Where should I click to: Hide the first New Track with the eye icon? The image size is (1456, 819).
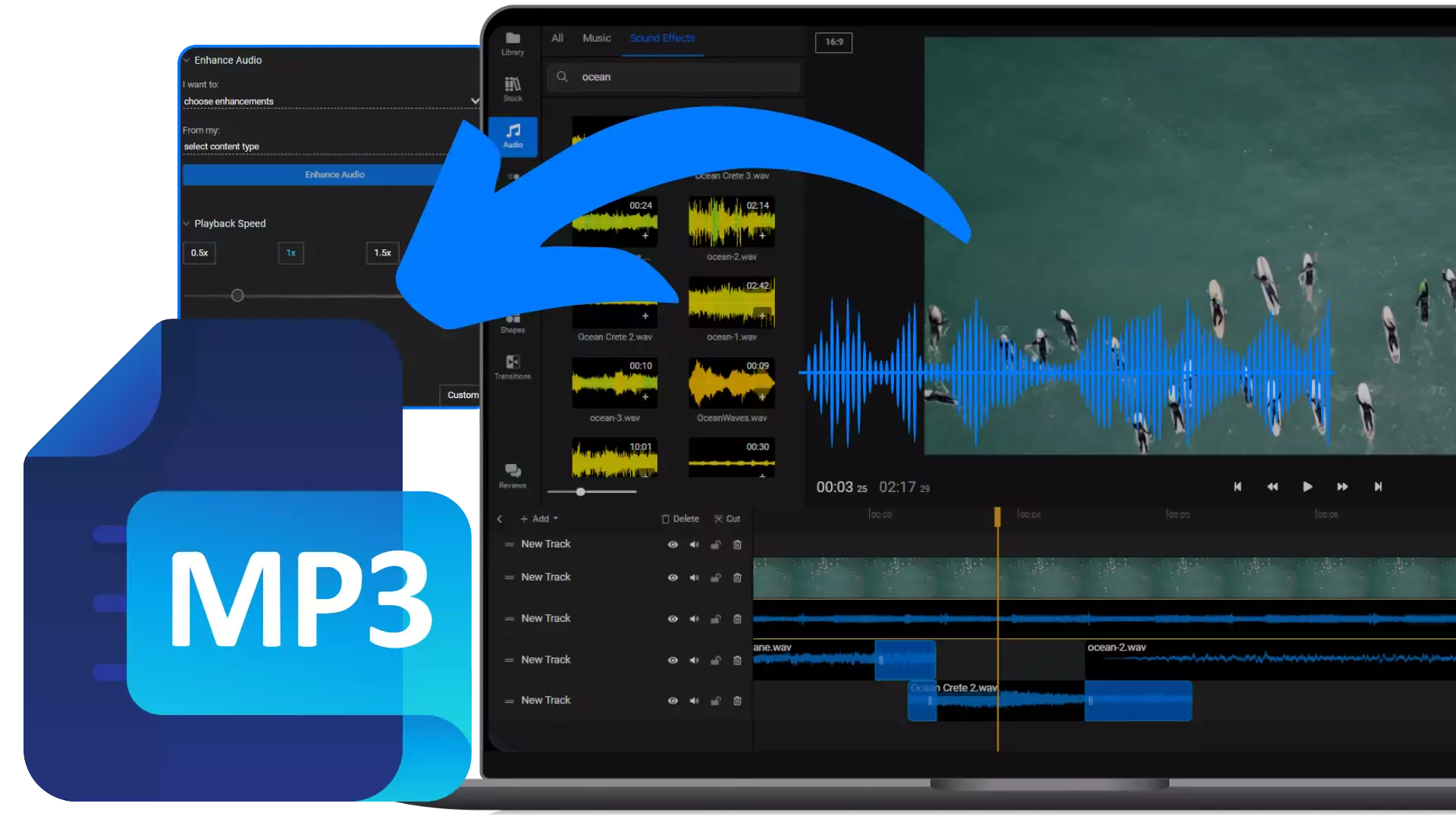click(673, 544)
